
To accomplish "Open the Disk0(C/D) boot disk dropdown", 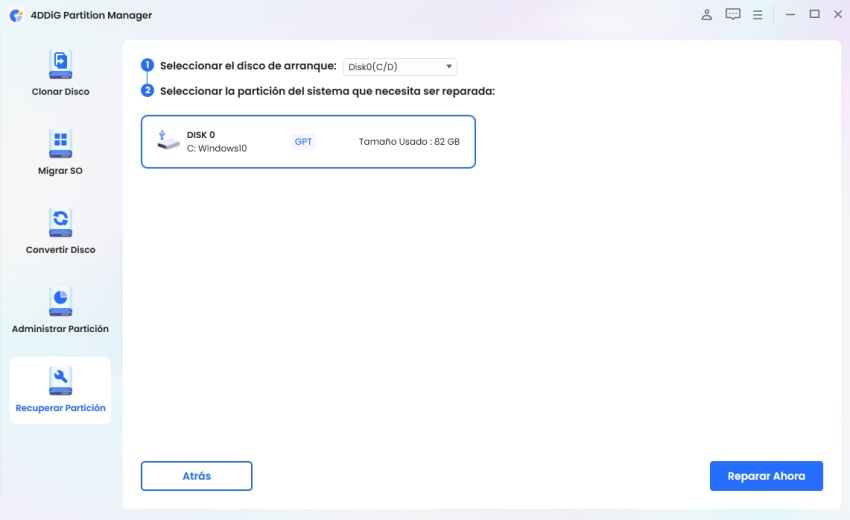I will [x=400, y=67].
